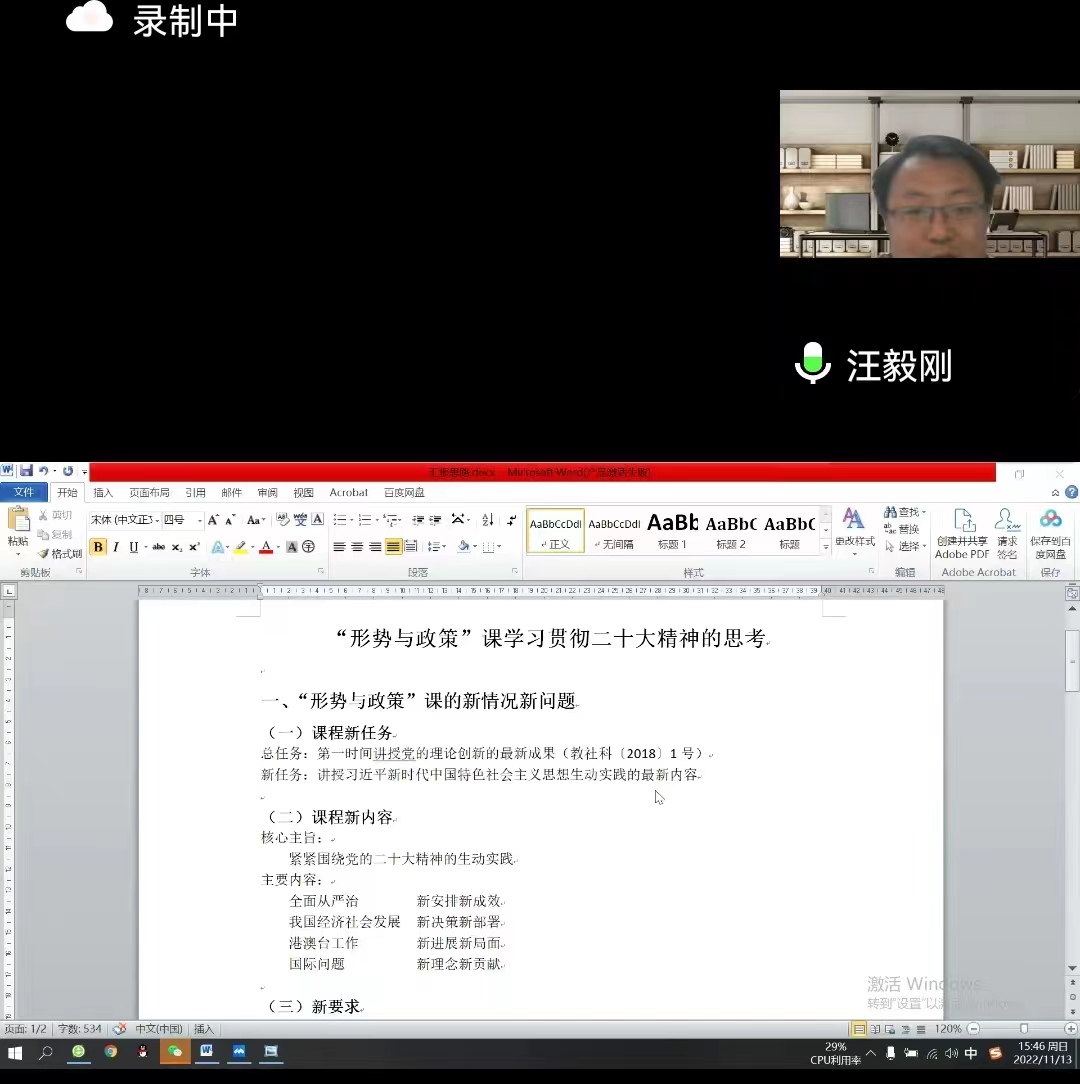The image size is (1080, 1084).
Task: Toggle italic formatting button
Action: 116,547
